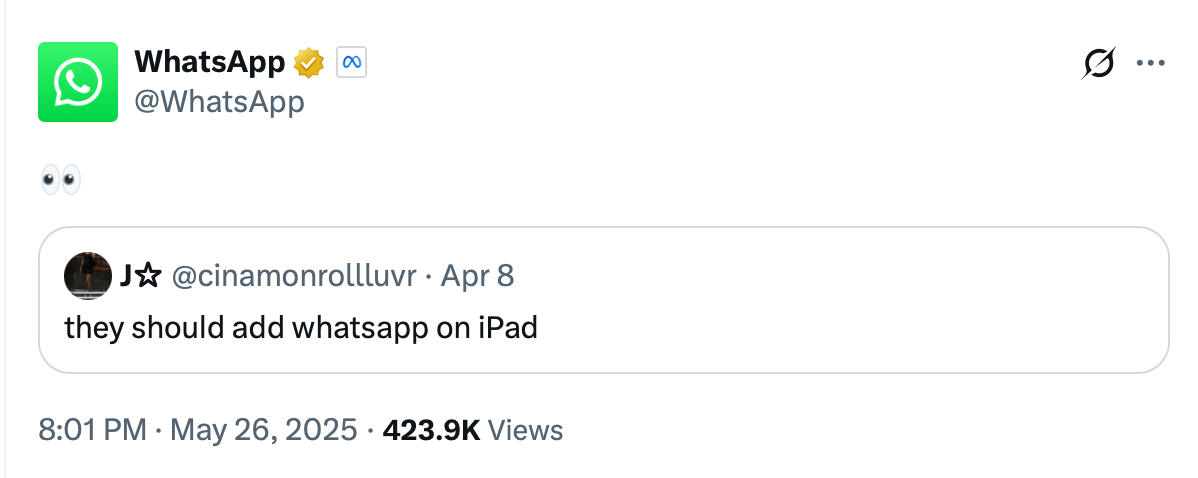Click the Meta affiliation badge
The width and height of the screenshot is (1198, 478).
(351, 63)
